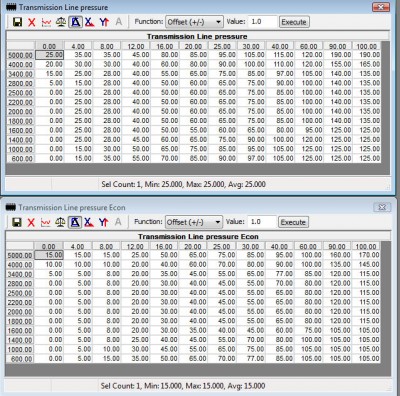Viewport: 400px width, 396px height.
Task: Select the 190.00 cell under column 90.00
Action: pos(337,55)
